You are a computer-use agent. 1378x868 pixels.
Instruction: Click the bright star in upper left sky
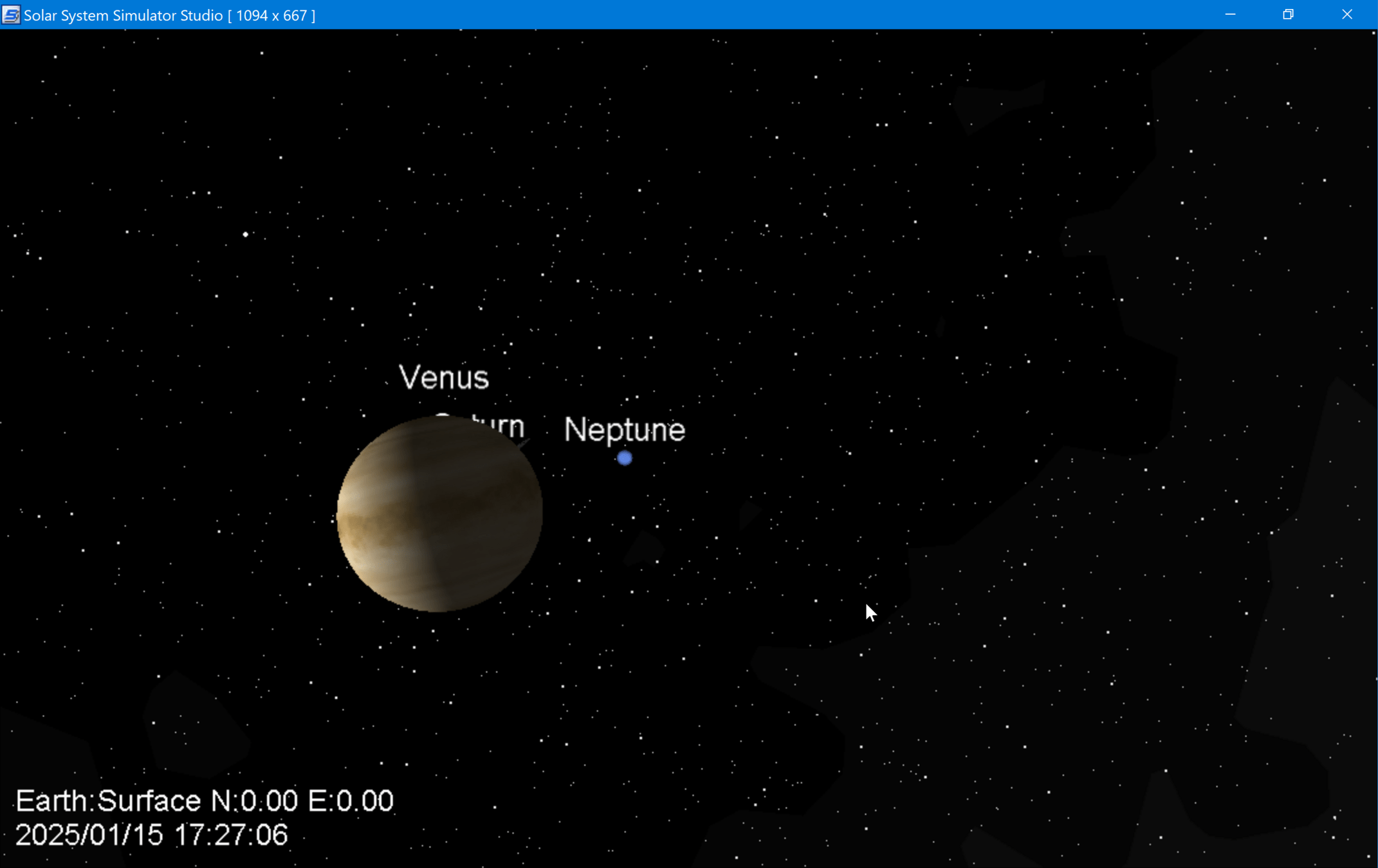(245, 235)
